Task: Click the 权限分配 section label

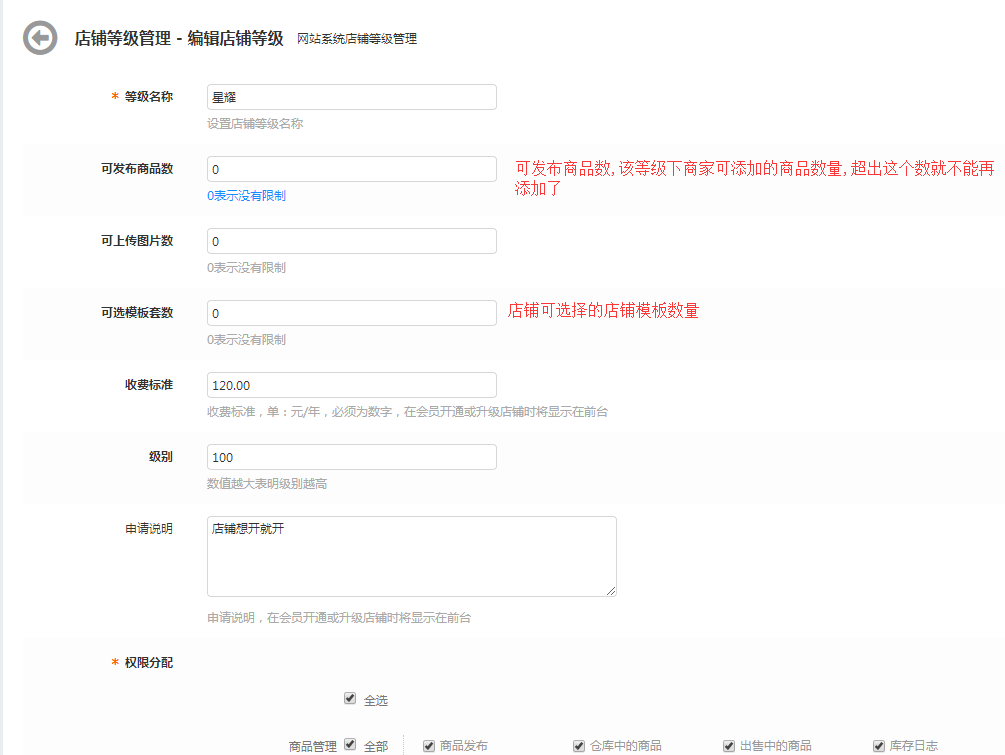Action: (x=148, y=662)
